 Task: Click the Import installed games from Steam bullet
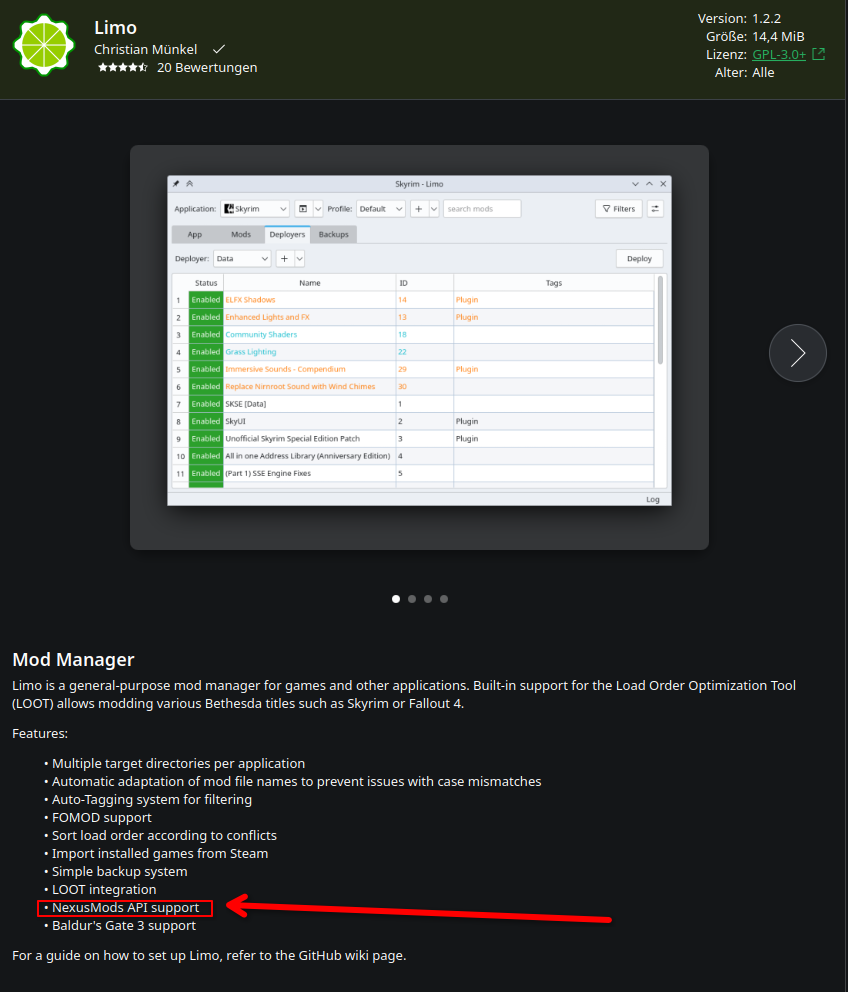156,853
